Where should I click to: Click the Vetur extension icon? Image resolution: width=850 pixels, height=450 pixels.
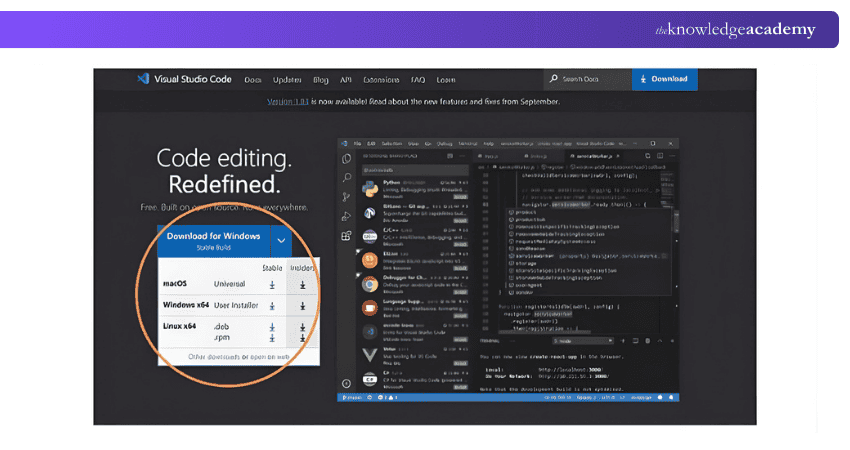coord(370,356)
